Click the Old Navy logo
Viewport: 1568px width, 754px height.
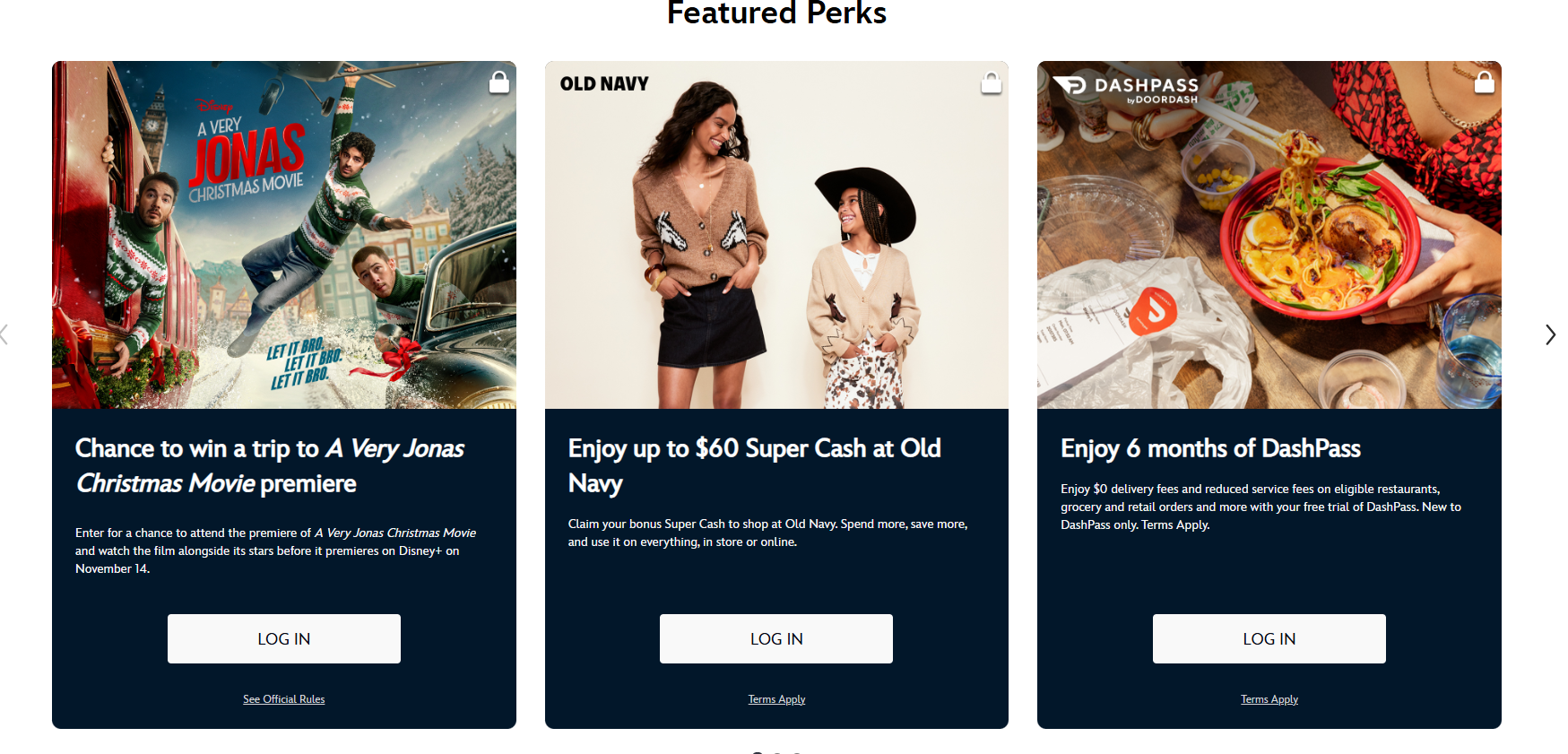pos(604,84)
